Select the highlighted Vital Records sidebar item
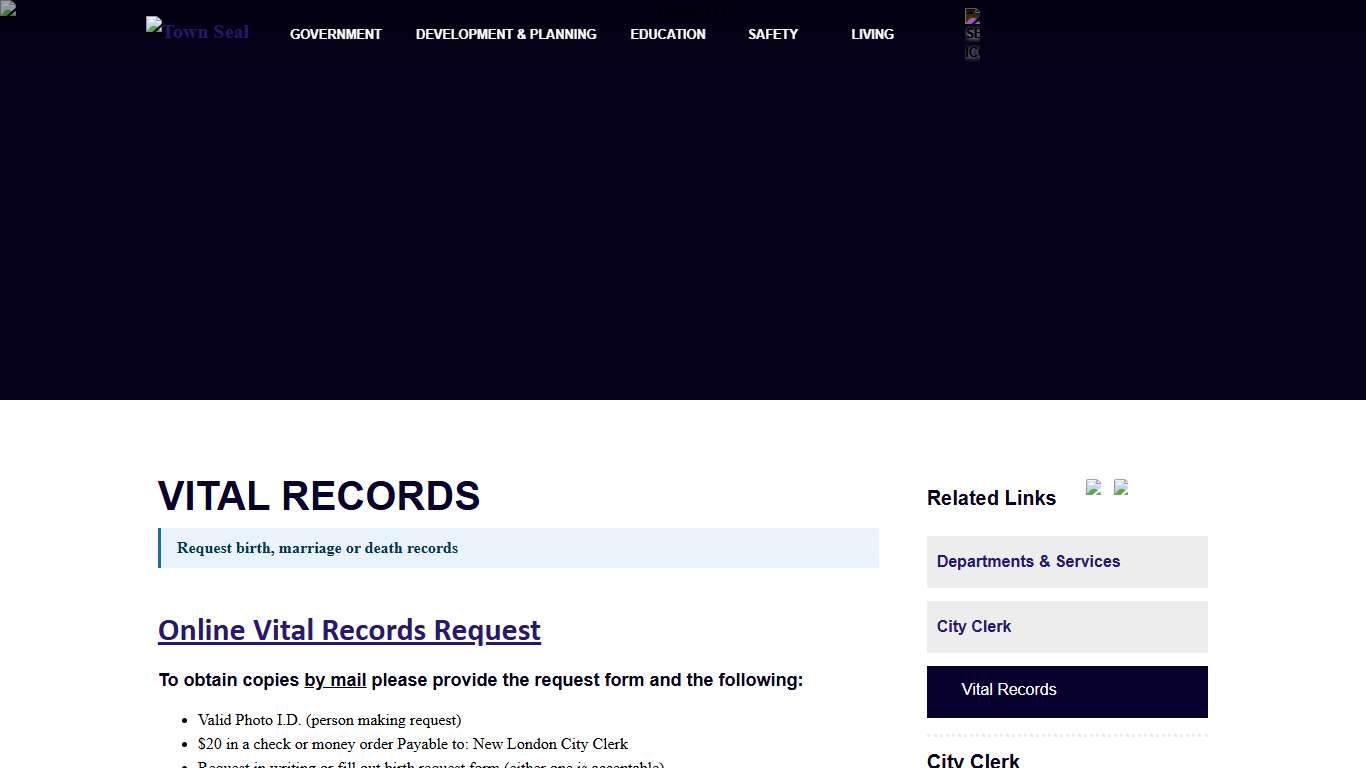1366x768 pixels. [x=1008, y=690]
